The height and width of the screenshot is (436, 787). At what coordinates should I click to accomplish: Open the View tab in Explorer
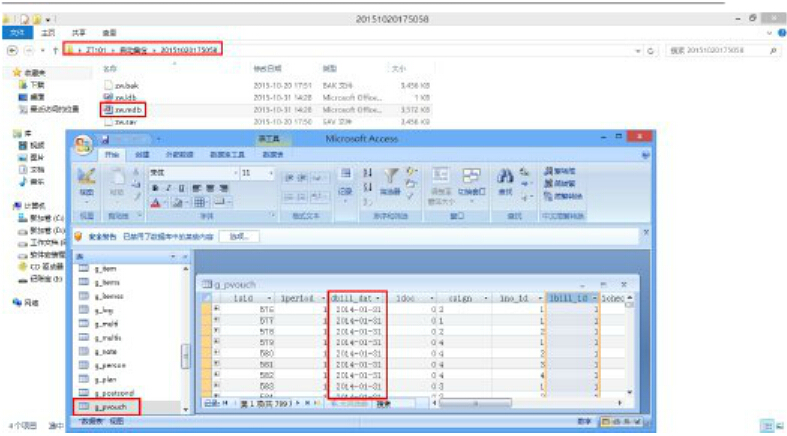point(109,33)
